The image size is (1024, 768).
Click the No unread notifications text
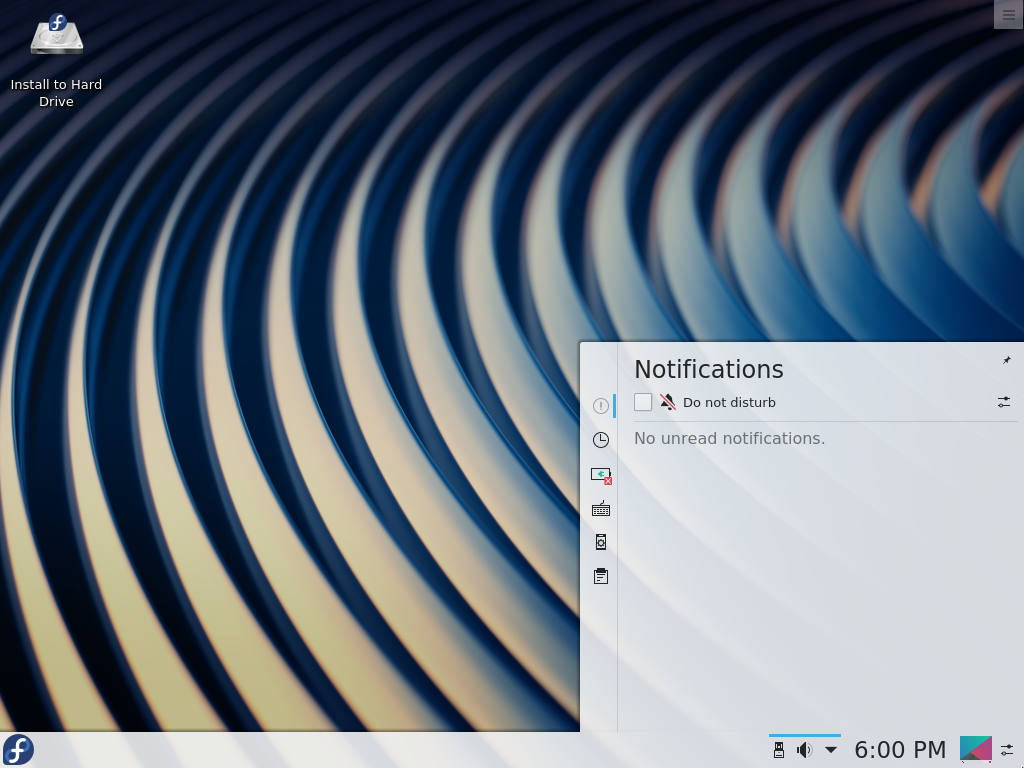[x=729, y=438]
